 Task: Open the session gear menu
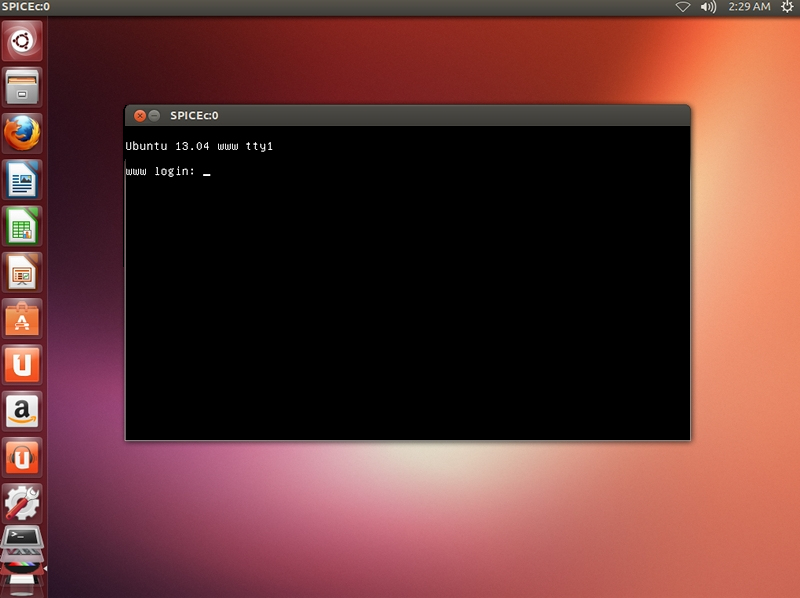point(785,9)
